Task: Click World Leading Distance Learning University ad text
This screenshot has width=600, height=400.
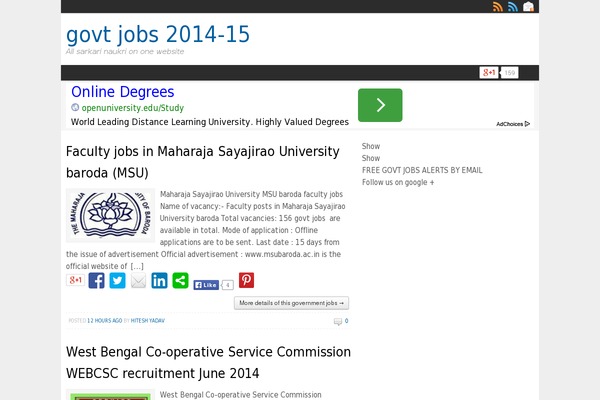Action: [x=210, y=122]
